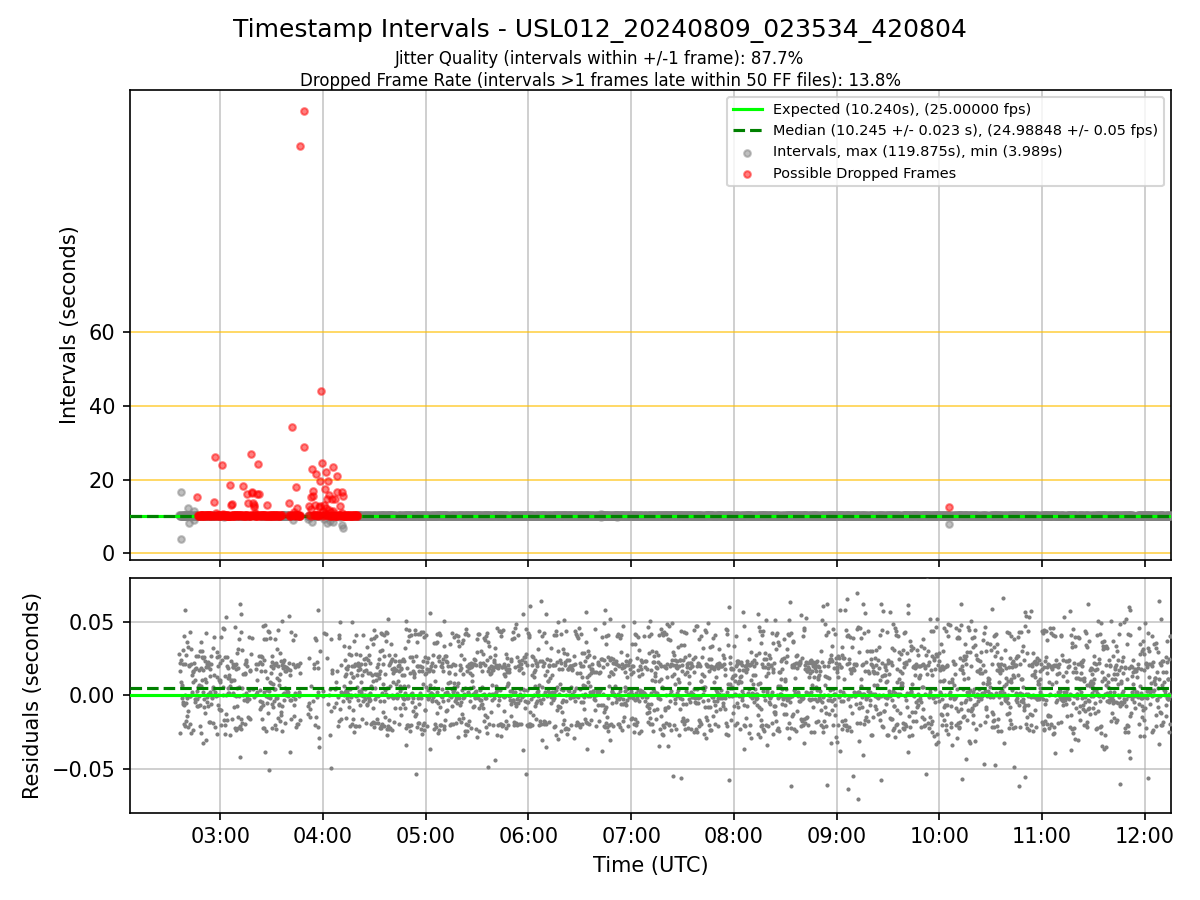The image size is (1200, 900).
Task: Select the 'Dropped Frame Rate' 13.8% subtitle line
Action: pos(600,80)
